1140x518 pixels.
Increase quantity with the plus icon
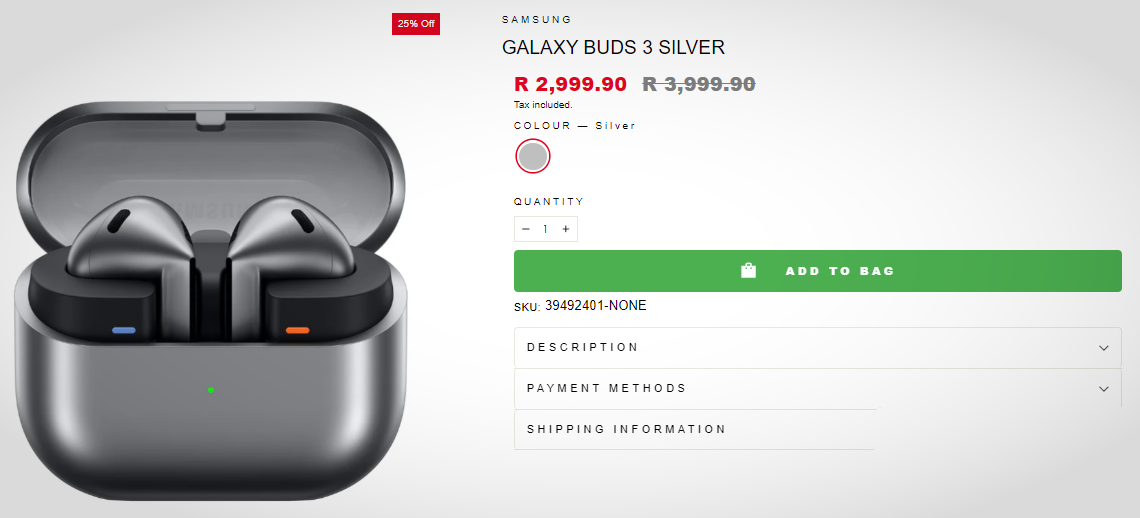tap(566, 229)
